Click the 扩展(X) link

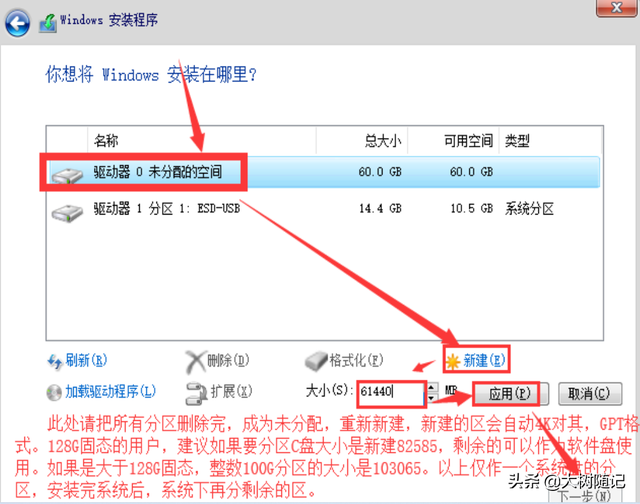(x=231, y=391)
